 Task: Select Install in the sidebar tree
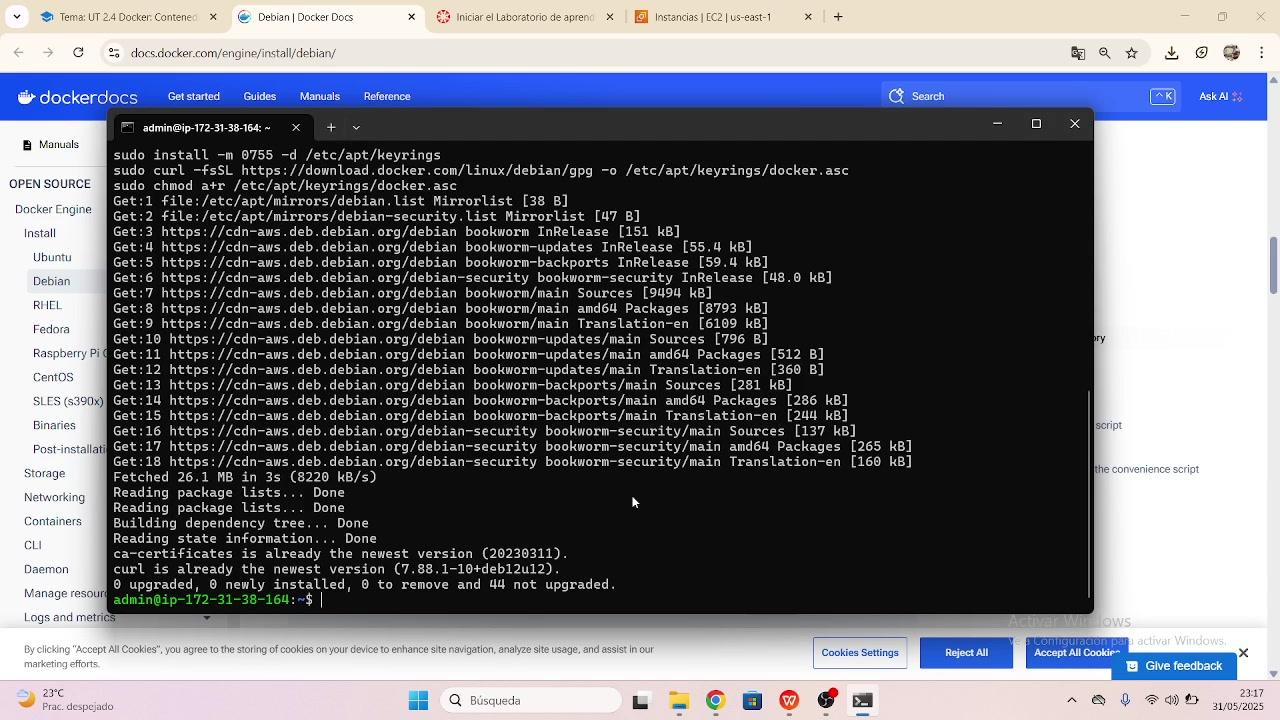(x=40, y=233)
